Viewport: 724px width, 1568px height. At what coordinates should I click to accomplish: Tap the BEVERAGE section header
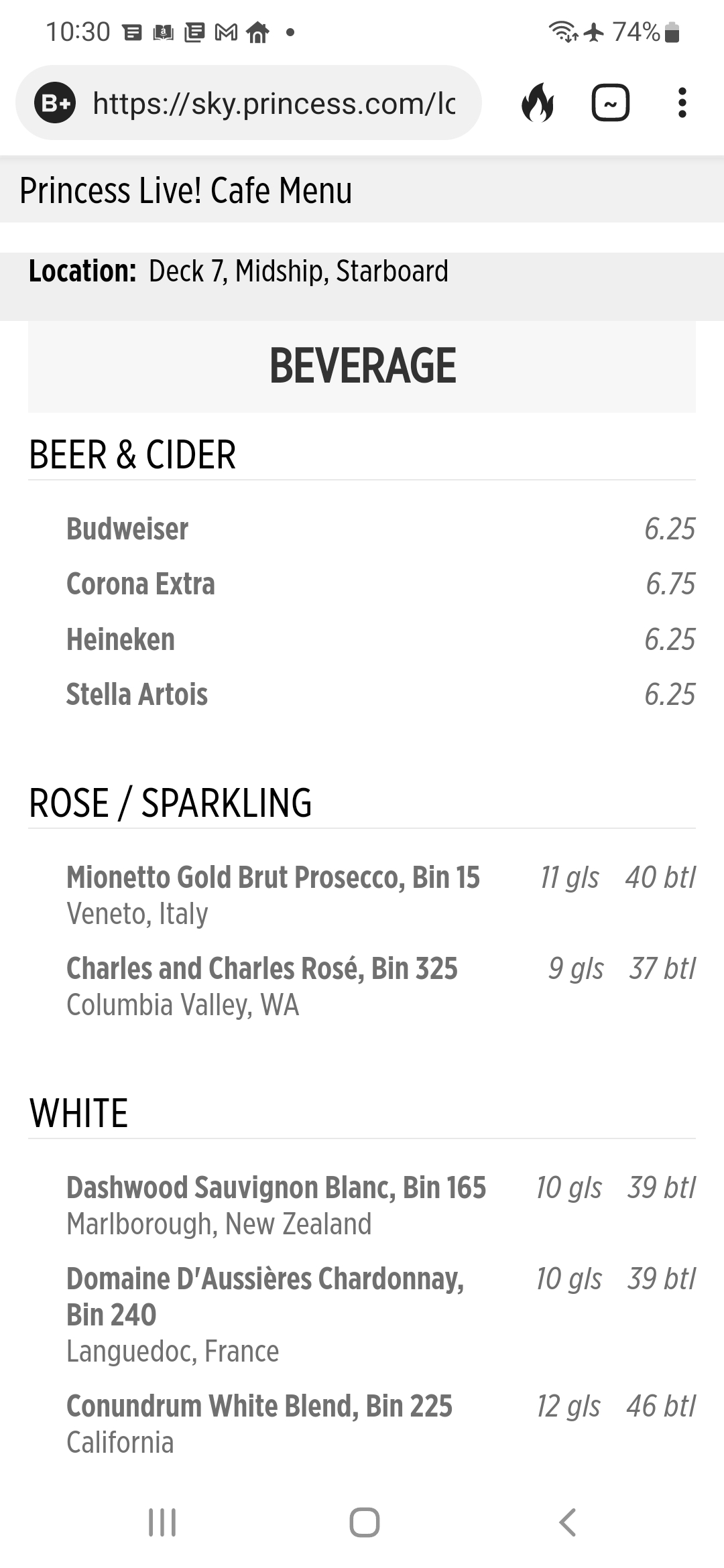(x=362, y=367)
